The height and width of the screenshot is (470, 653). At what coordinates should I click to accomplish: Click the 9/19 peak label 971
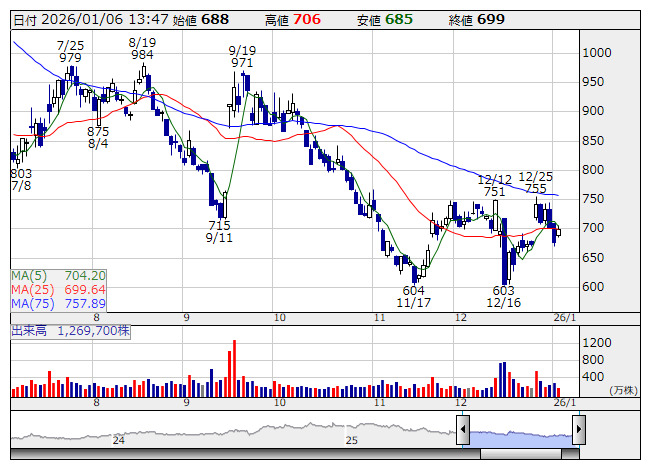pyautogui.click(x=241, y=63)
